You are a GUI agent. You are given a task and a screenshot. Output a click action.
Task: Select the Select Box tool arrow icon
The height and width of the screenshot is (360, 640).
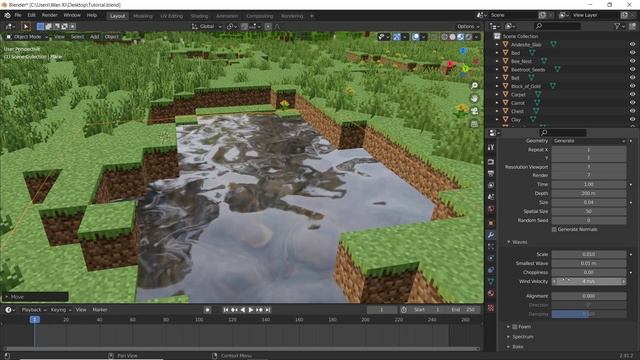tap(26, 27)
